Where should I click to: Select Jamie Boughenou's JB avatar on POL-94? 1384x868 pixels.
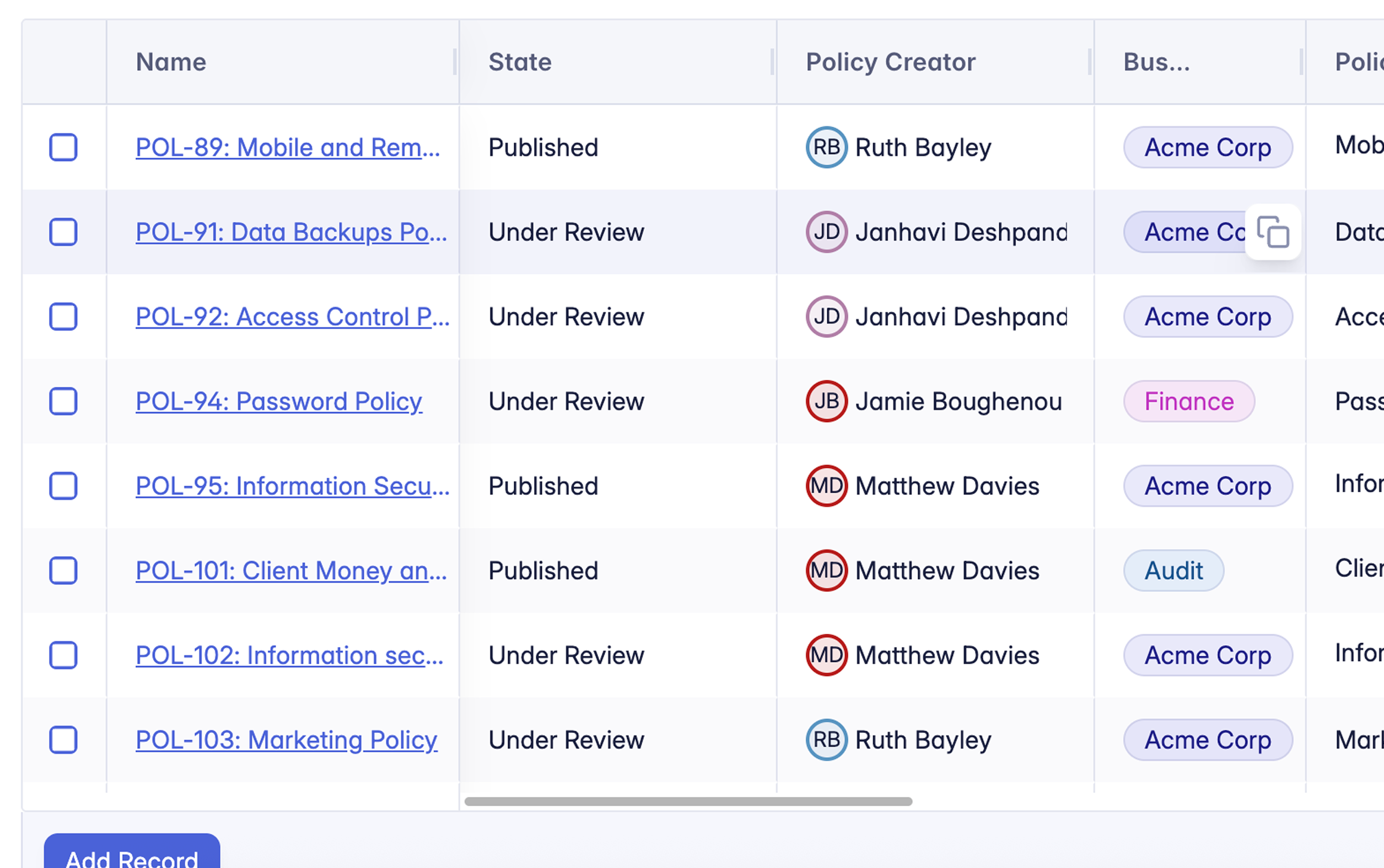(826, 401)
